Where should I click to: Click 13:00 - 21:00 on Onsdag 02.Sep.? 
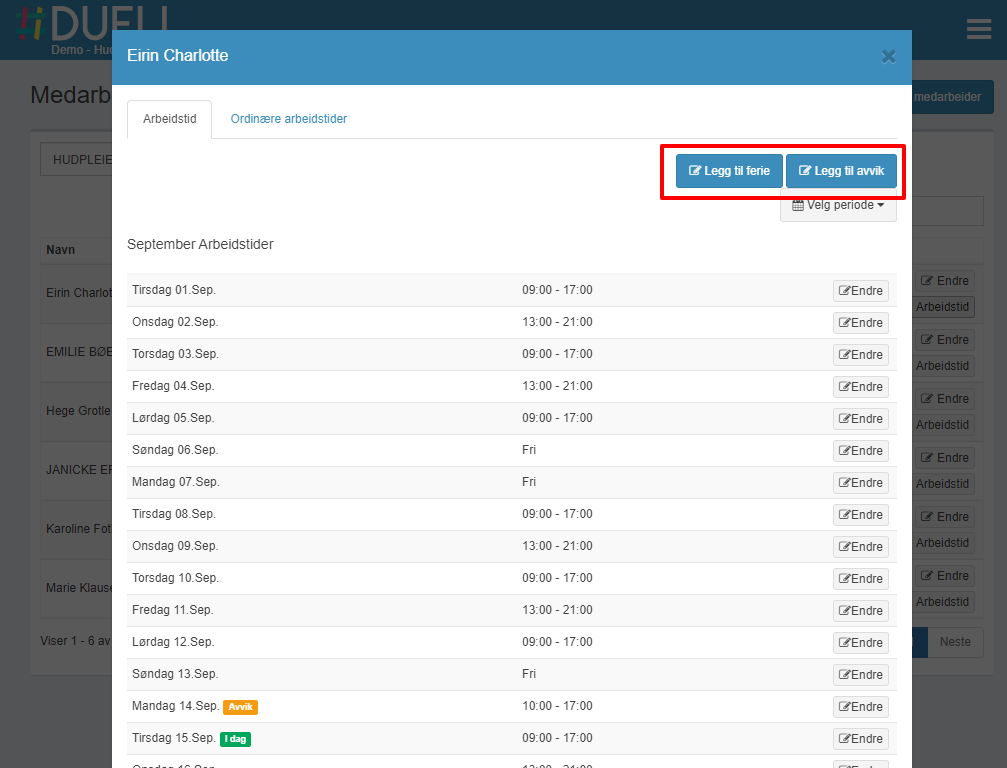coord(557,322)
